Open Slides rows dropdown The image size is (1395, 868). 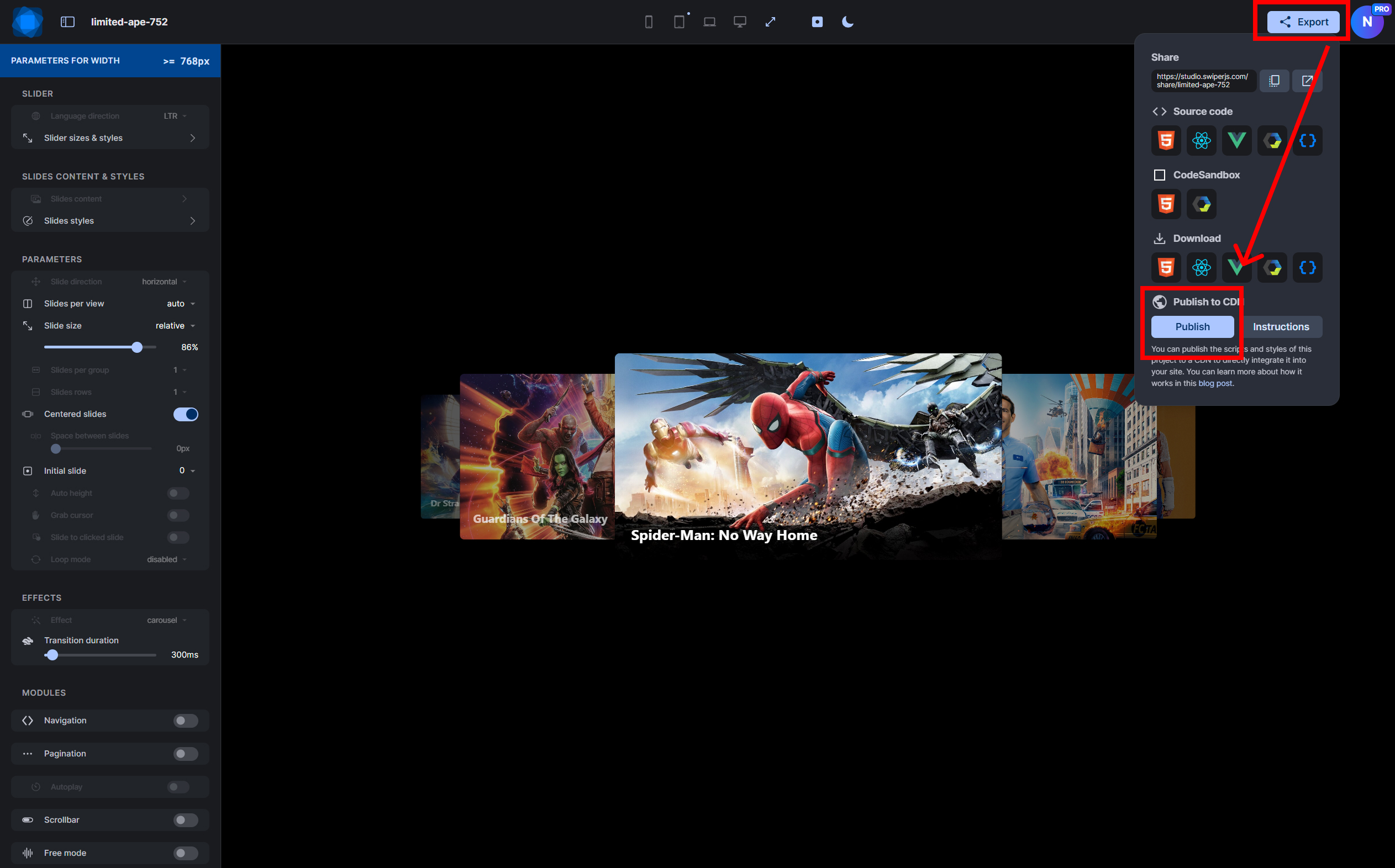click(180, 392)
